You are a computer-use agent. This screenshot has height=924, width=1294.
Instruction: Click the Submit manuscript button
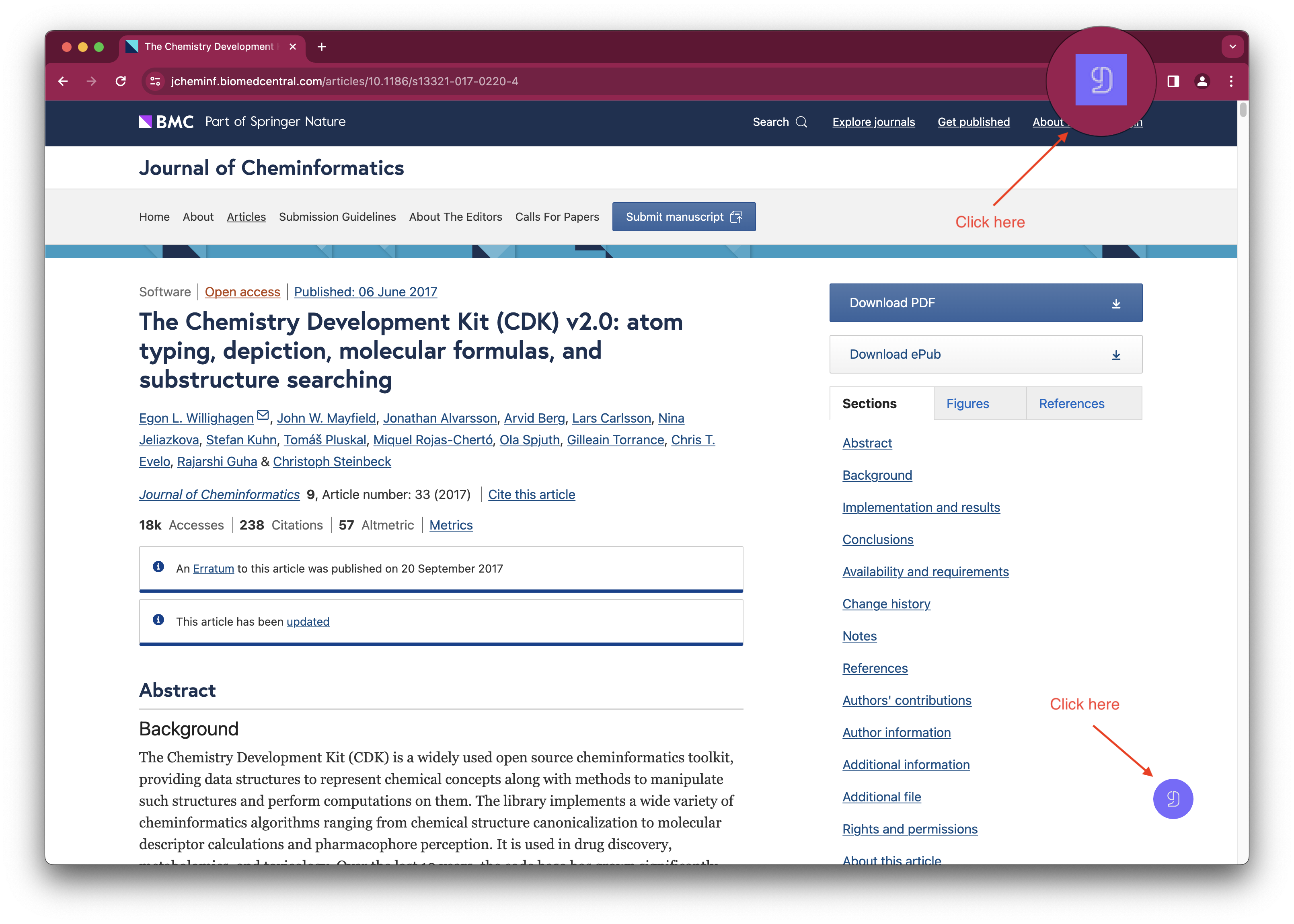tap(684, 217)
